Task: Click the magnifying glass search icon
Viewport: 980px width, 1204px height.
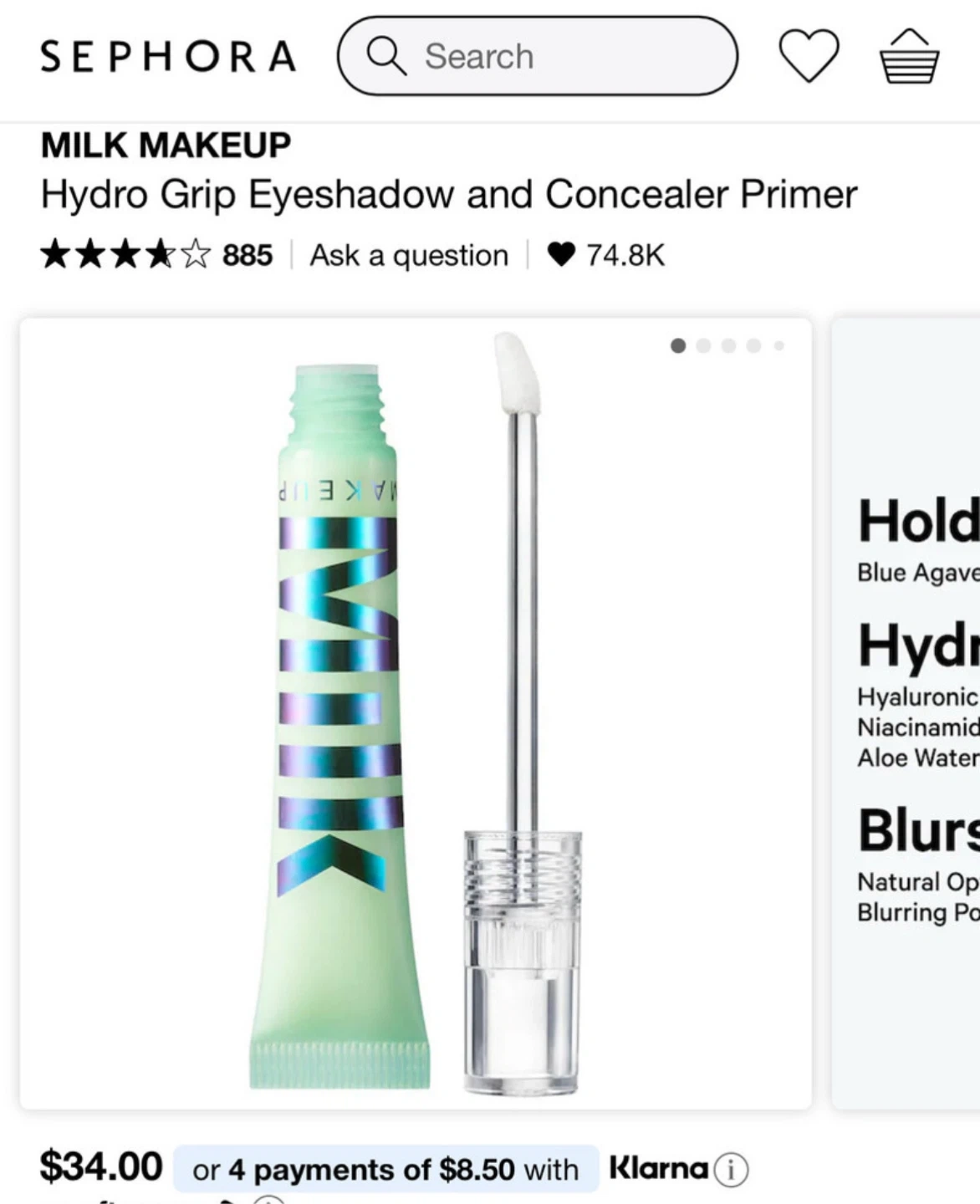Action: click(386, 56)
